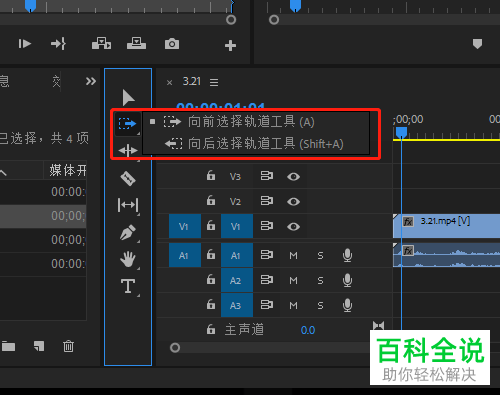This screenshot has height=395, width=500.
Task: Toggle lock on track V2
Action: [x=211, y=200]
